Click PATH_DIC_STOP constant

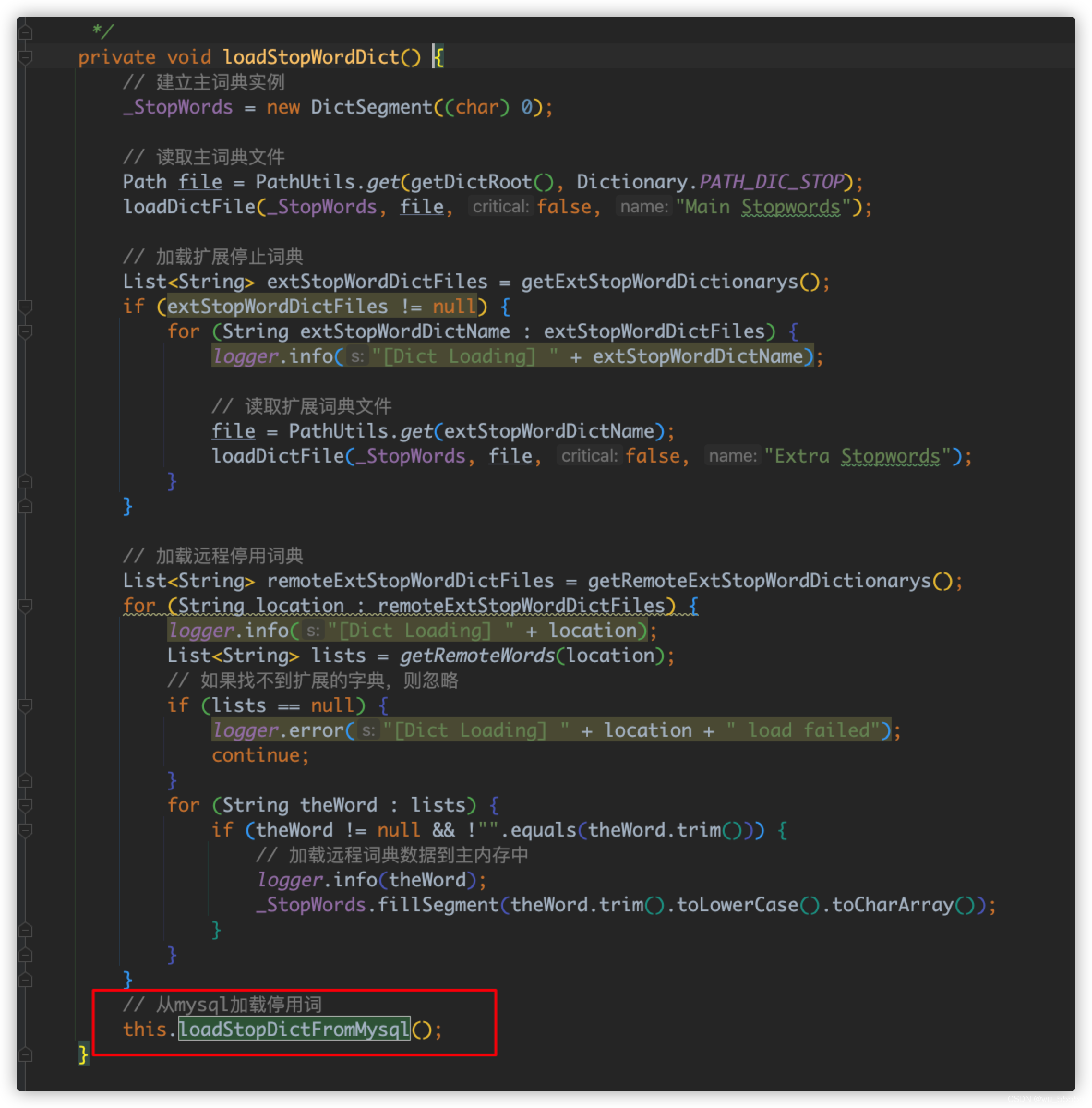(771, 182)
